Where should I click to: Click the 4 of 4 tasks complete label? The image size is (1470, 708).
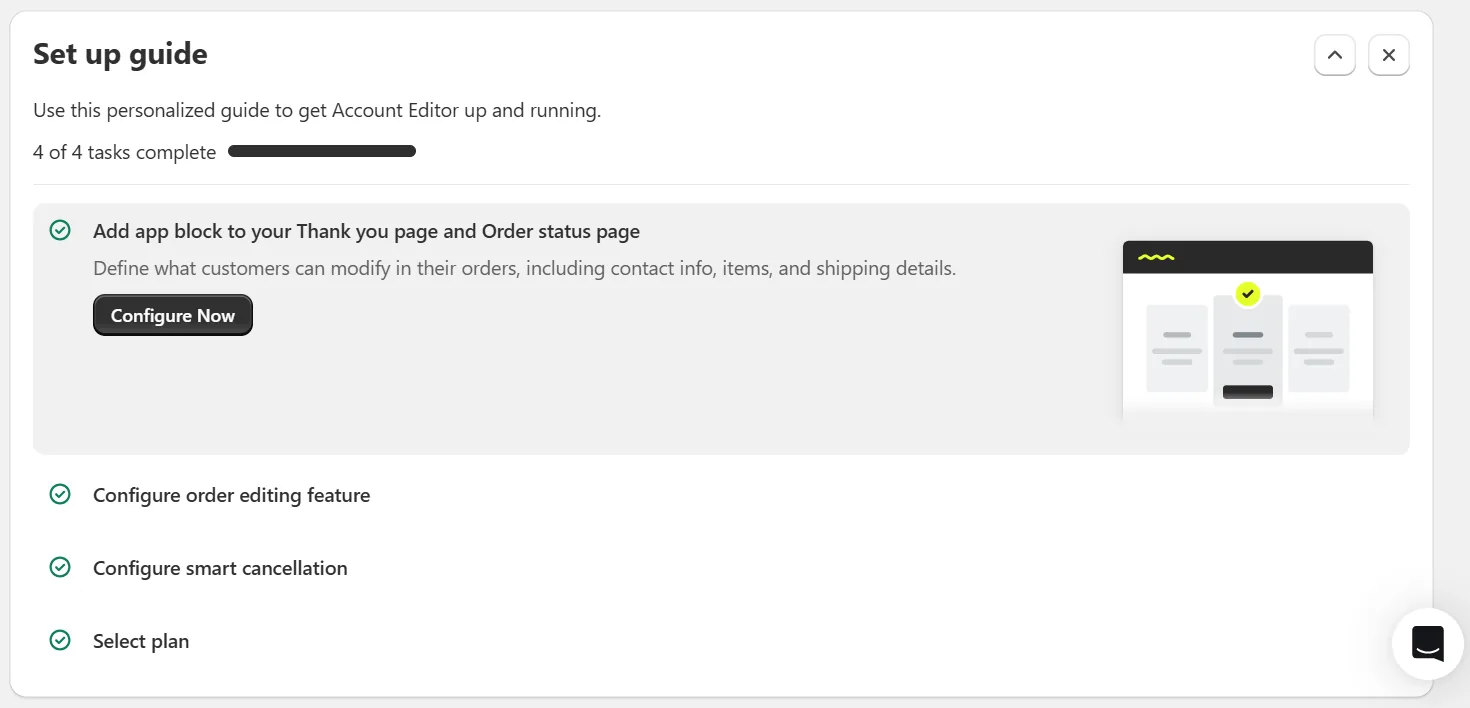pyautogui.click(x=124, y=152)
